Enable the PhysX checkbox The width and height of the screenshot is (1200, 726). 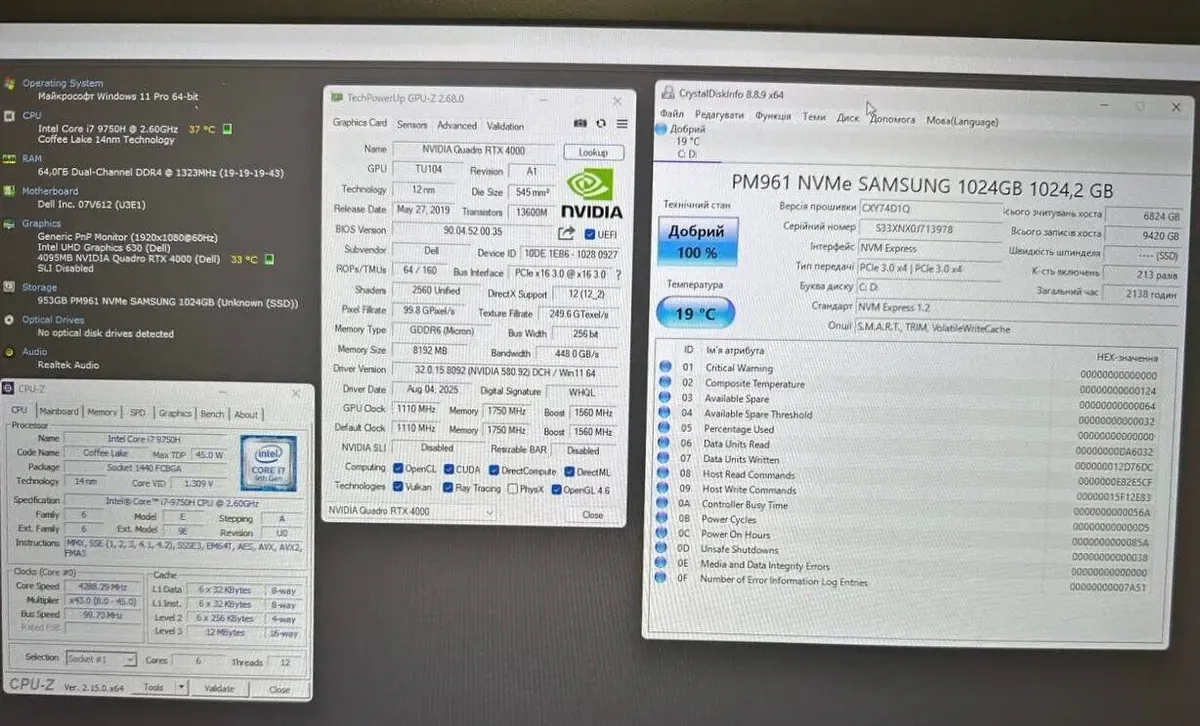tap(513, 488)
